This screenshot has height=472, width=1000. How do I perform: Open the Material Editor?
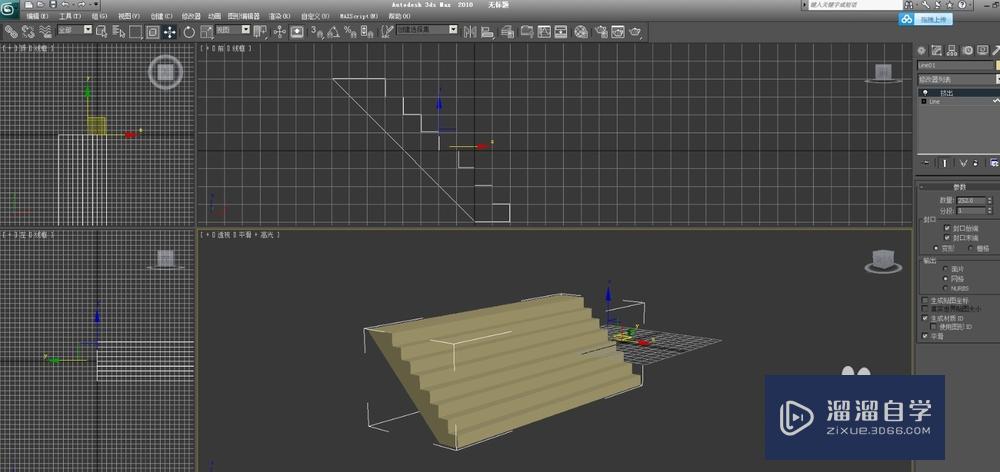pos(581,31)
